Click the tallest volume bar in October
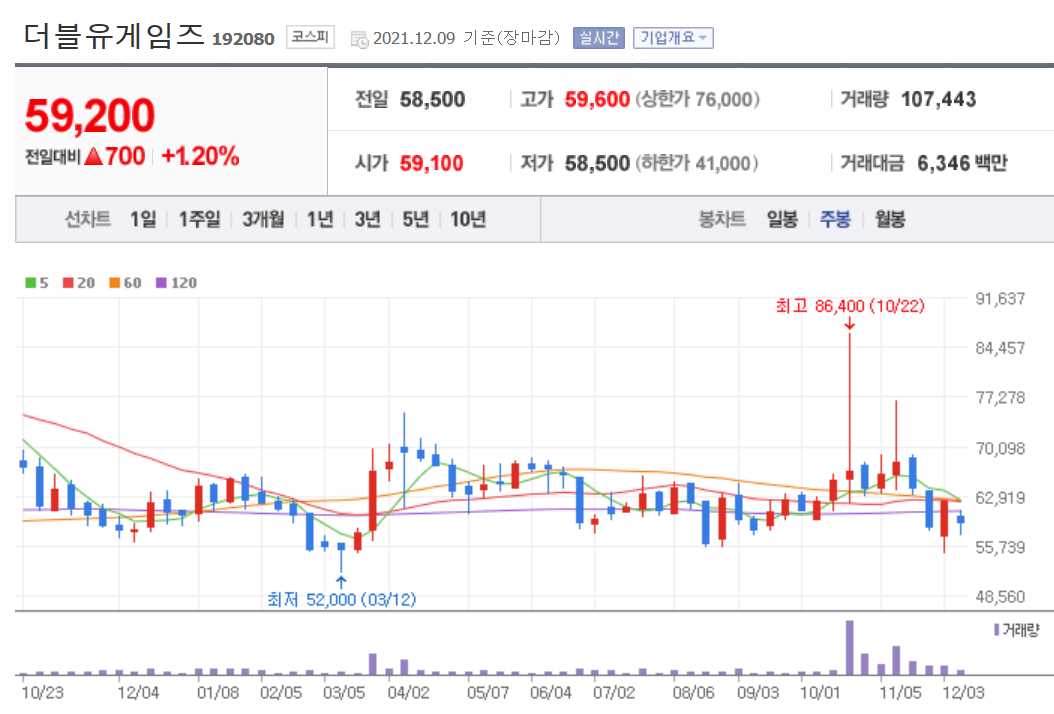The image size is (1054, 714). 850,647
